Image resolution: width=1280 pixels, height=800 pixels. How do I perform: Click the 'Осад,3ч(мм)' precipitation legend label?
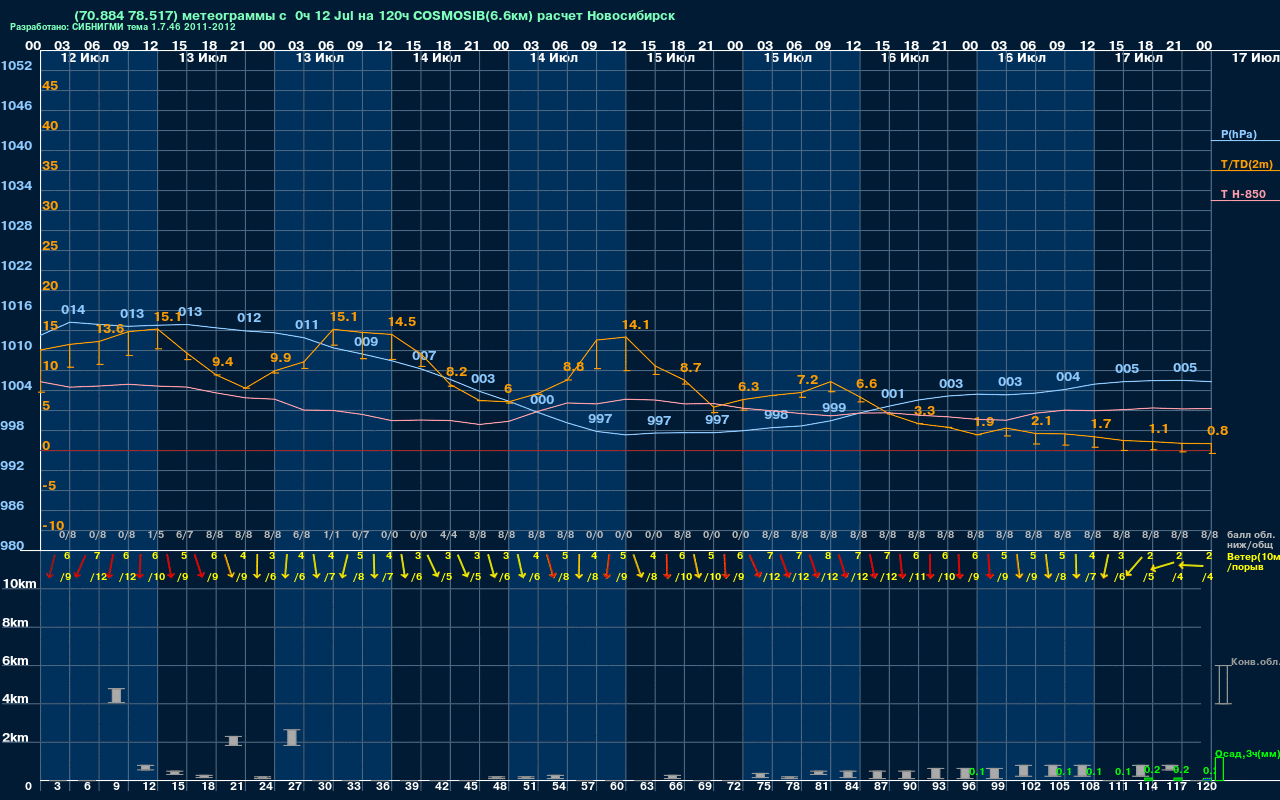(1247, 753)
